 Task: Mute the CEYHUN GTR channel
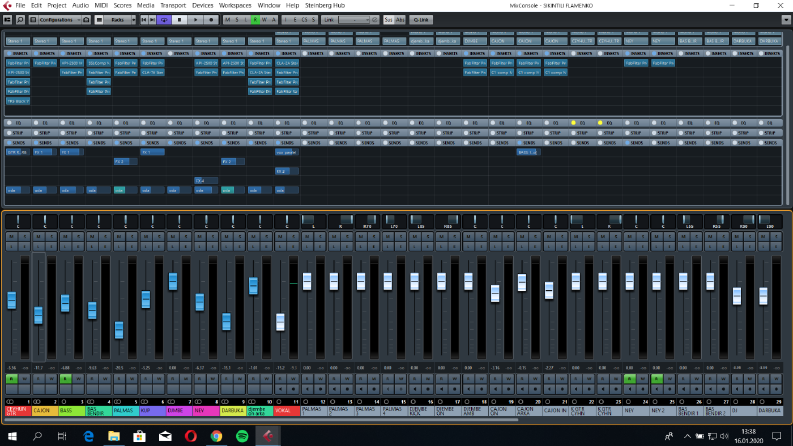[x=11, y=237]
